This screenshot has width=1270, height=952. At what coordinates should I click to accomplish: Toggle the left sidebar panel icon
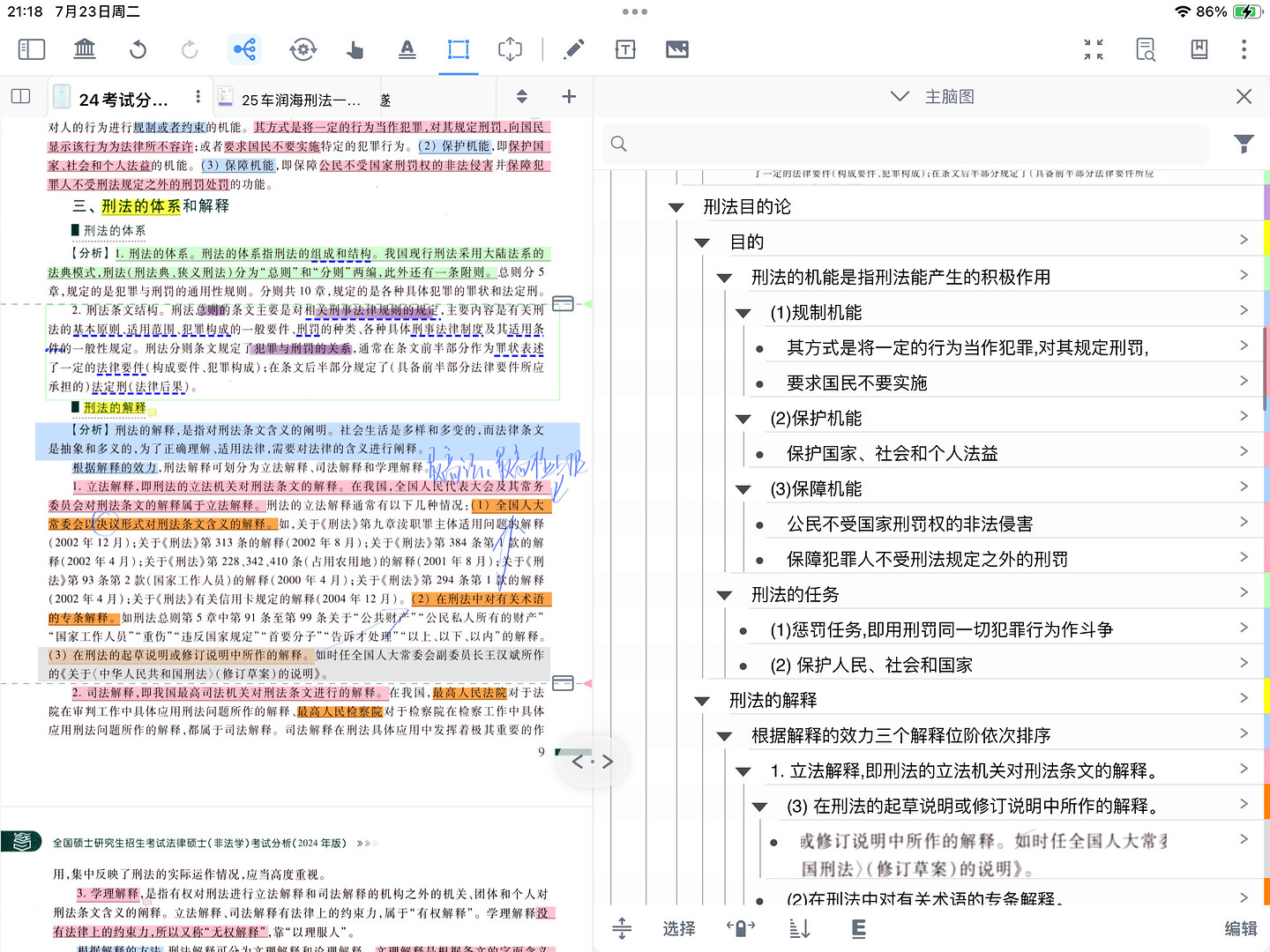coord(32,49)
